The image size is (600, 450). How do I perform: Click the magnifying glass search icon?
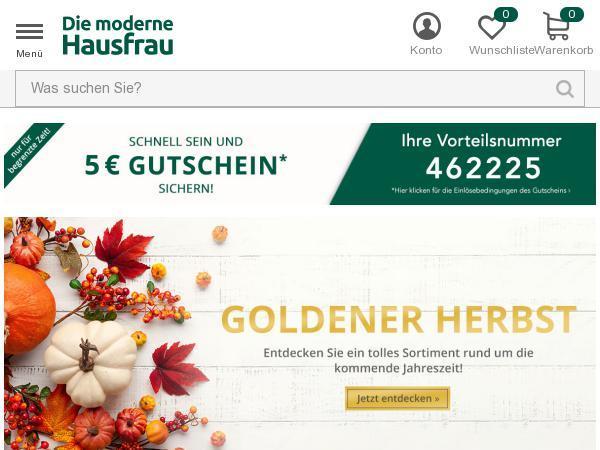(x=565, y=89)
